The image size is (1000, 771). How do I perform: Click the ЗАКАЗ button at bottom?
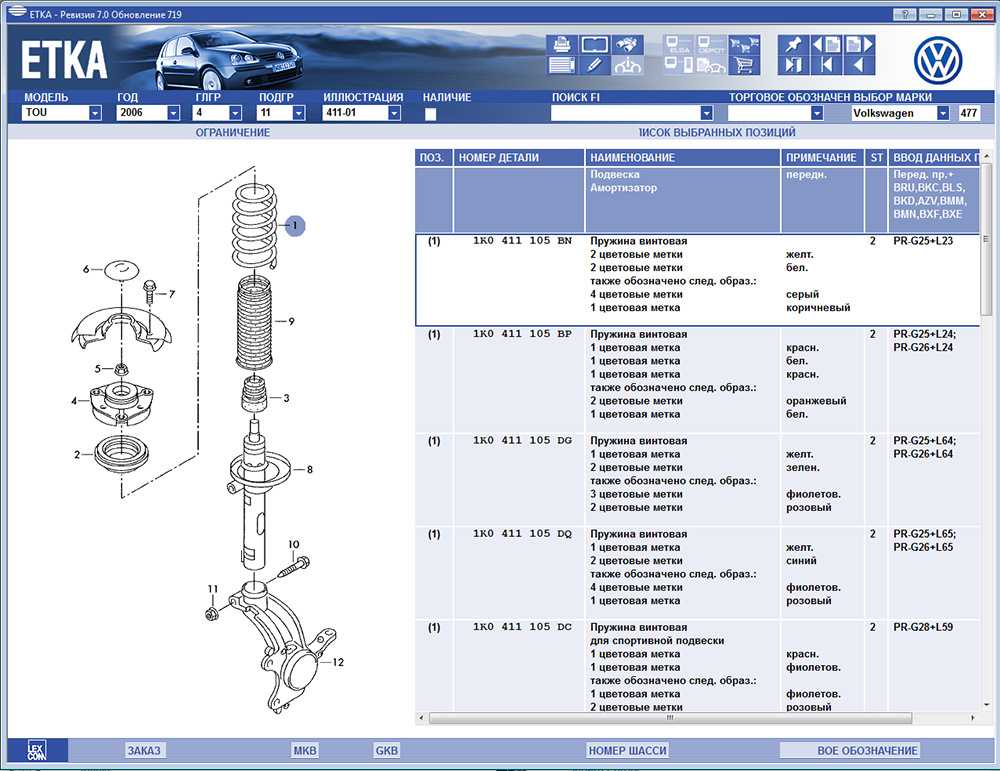point(144,750)
